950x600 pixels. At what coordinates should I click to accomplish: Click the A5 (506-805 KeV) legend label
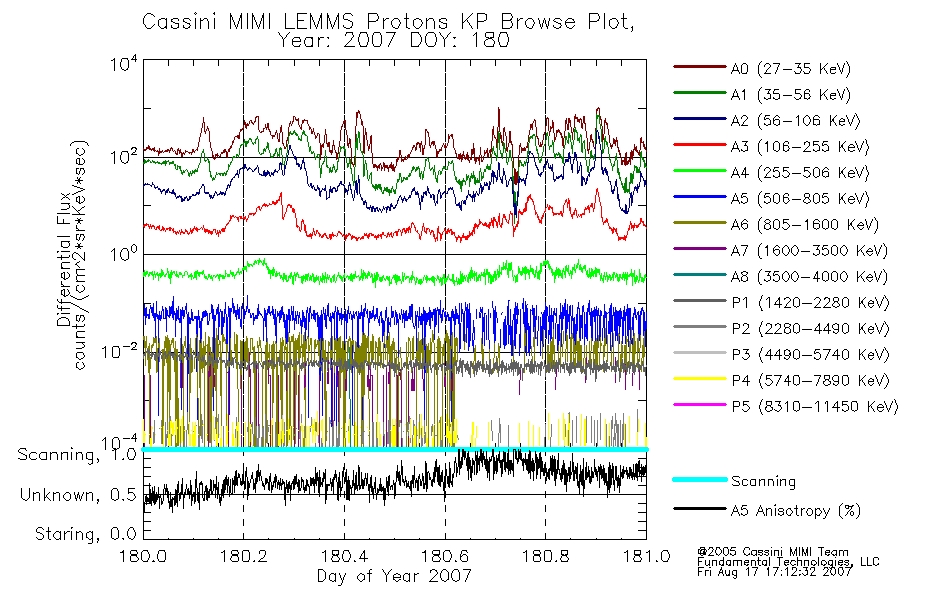[800, 199]
